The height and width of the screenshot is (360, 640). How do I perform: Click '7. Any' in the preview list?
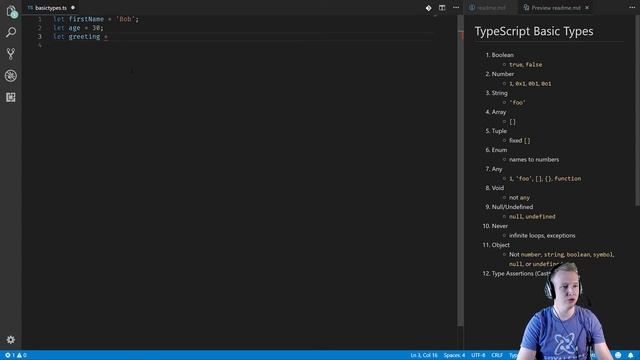[493, 169]
